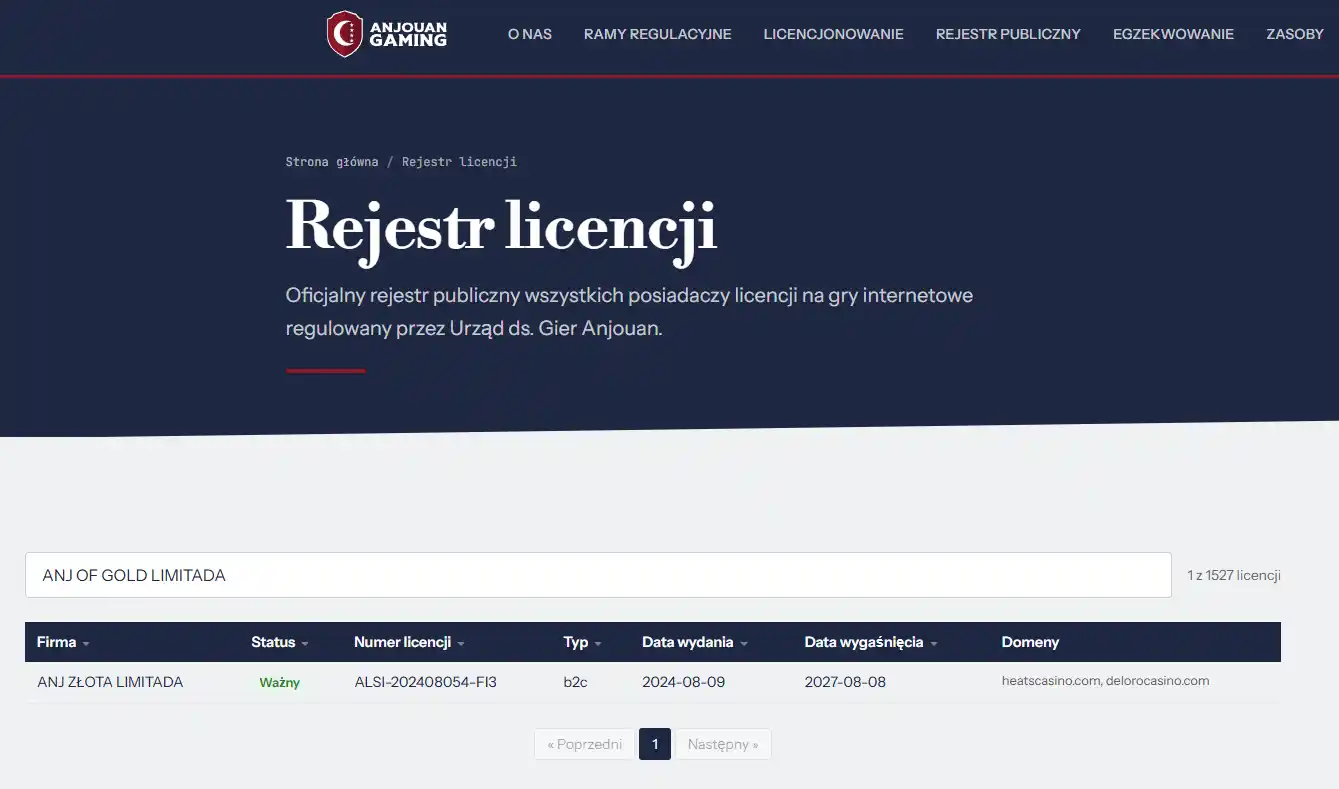Click the license search input field
The width and height of the screenshot is (1339, 789).
tap(598, 575)
